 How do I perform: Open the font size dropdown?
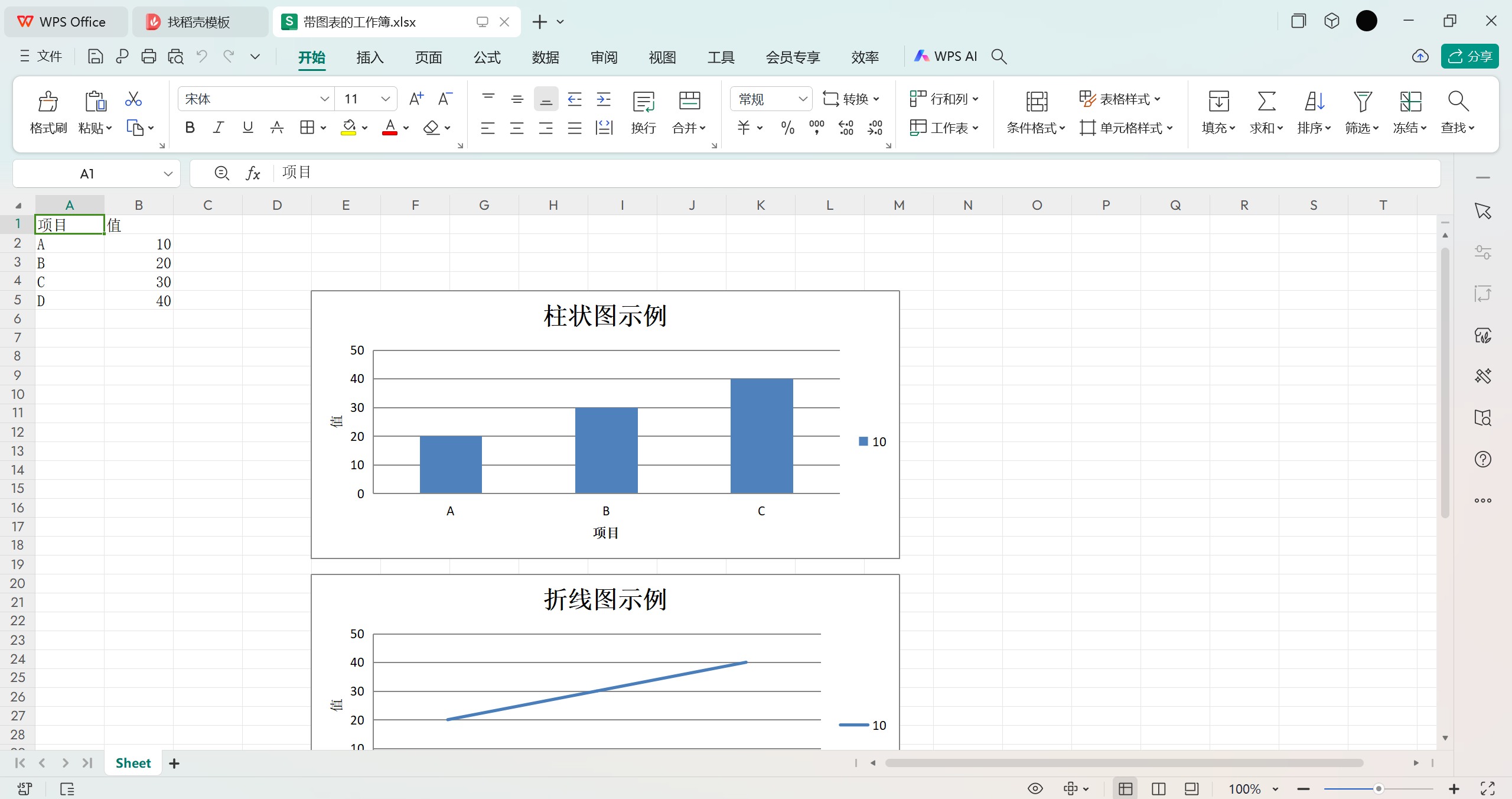point(385,99)
